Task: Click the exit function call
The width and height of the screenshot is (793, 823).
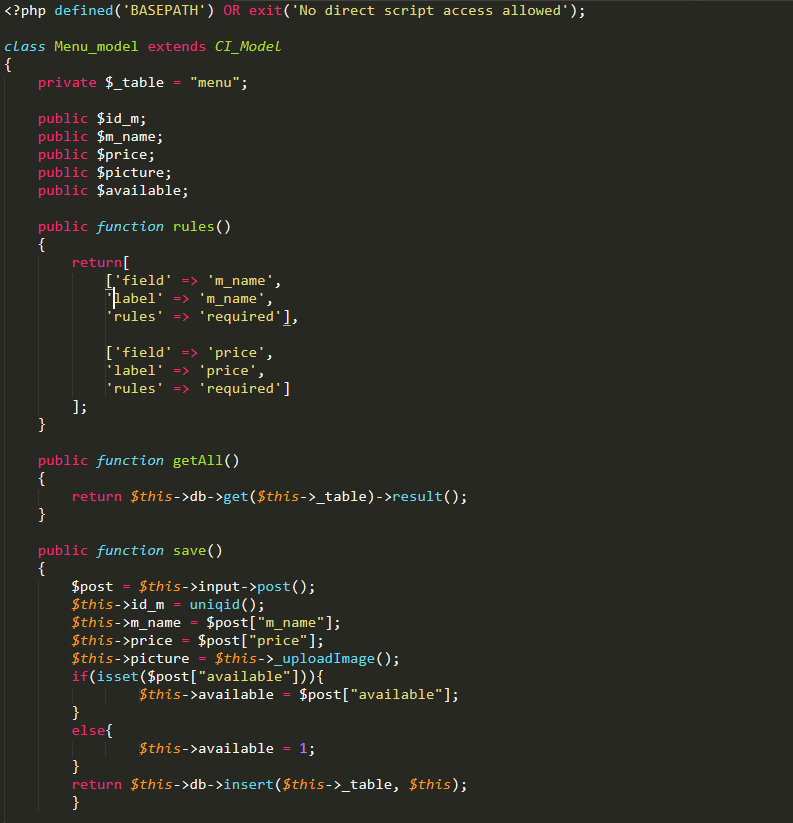Action: point(265,10)
